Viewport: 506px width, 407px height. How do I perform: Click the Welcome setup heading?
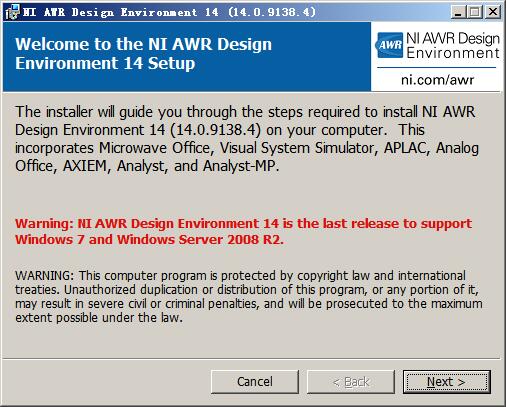tap(143, 54)
